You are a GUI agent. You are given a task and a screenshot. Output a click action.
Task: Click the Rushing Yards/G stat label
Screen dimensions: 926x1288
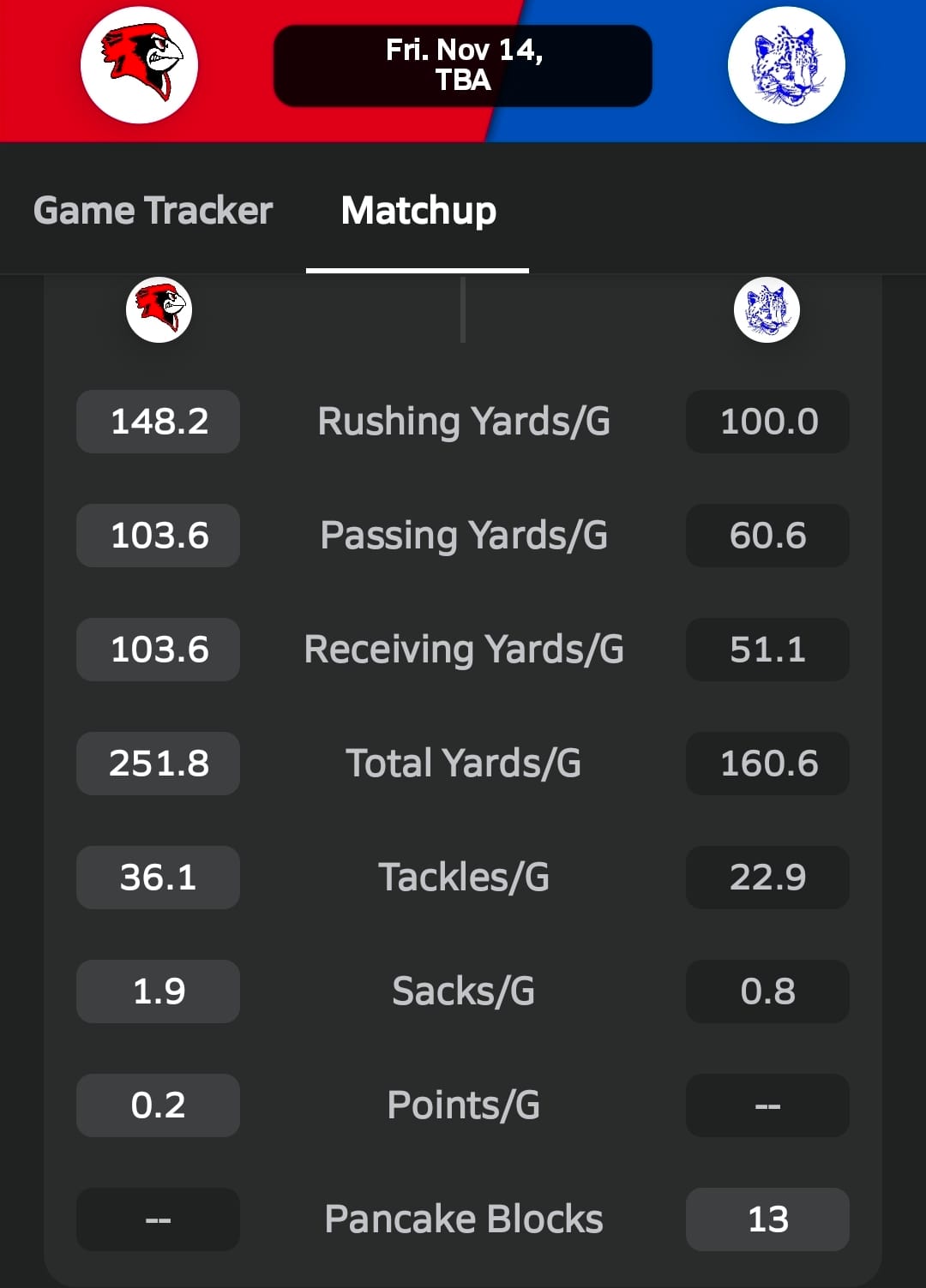pos(464,422)
